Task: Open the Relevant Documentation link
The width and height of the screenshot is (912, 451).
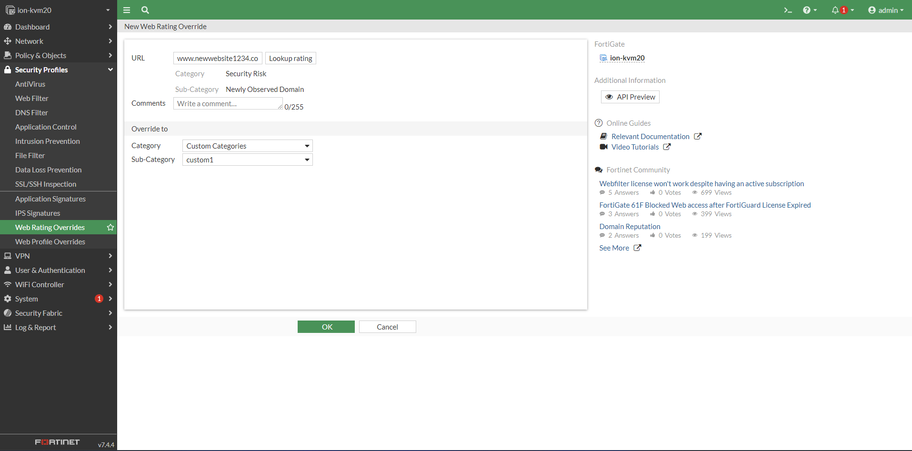Action: 650,136
